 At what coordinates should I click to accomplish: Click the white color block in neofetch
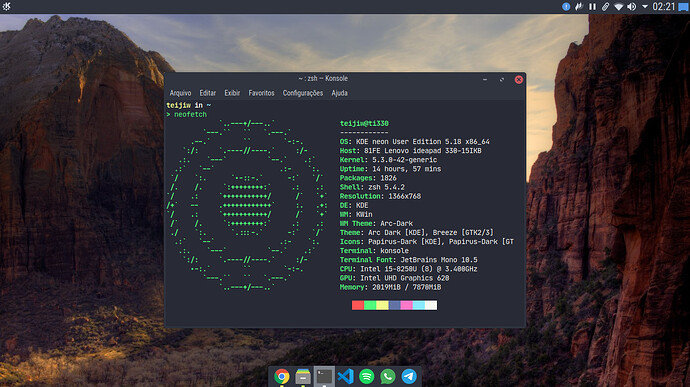point(431,305)
